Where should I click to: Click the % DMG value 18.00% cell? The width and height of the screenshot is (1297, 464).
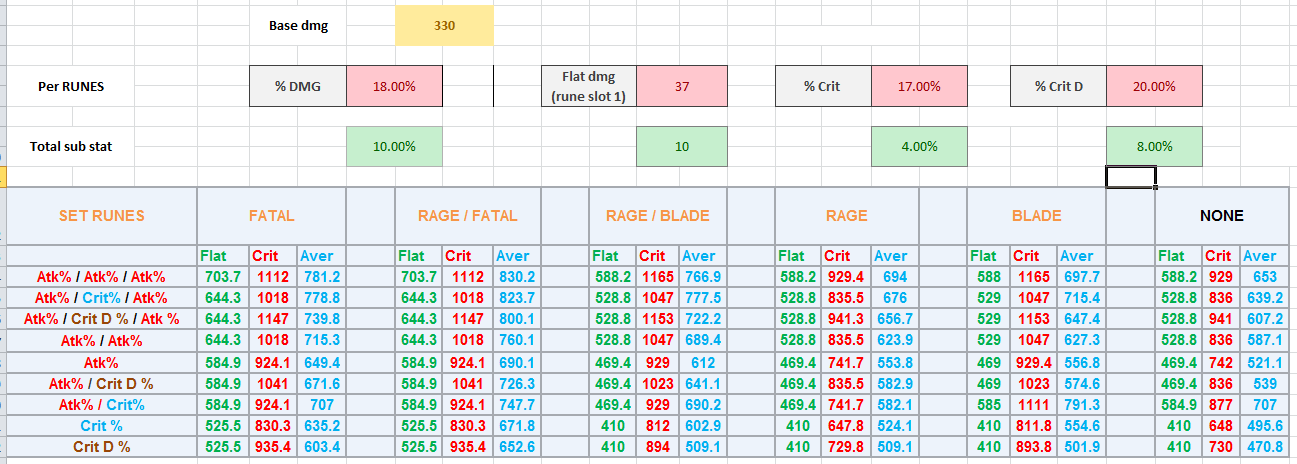coord(394,86)
